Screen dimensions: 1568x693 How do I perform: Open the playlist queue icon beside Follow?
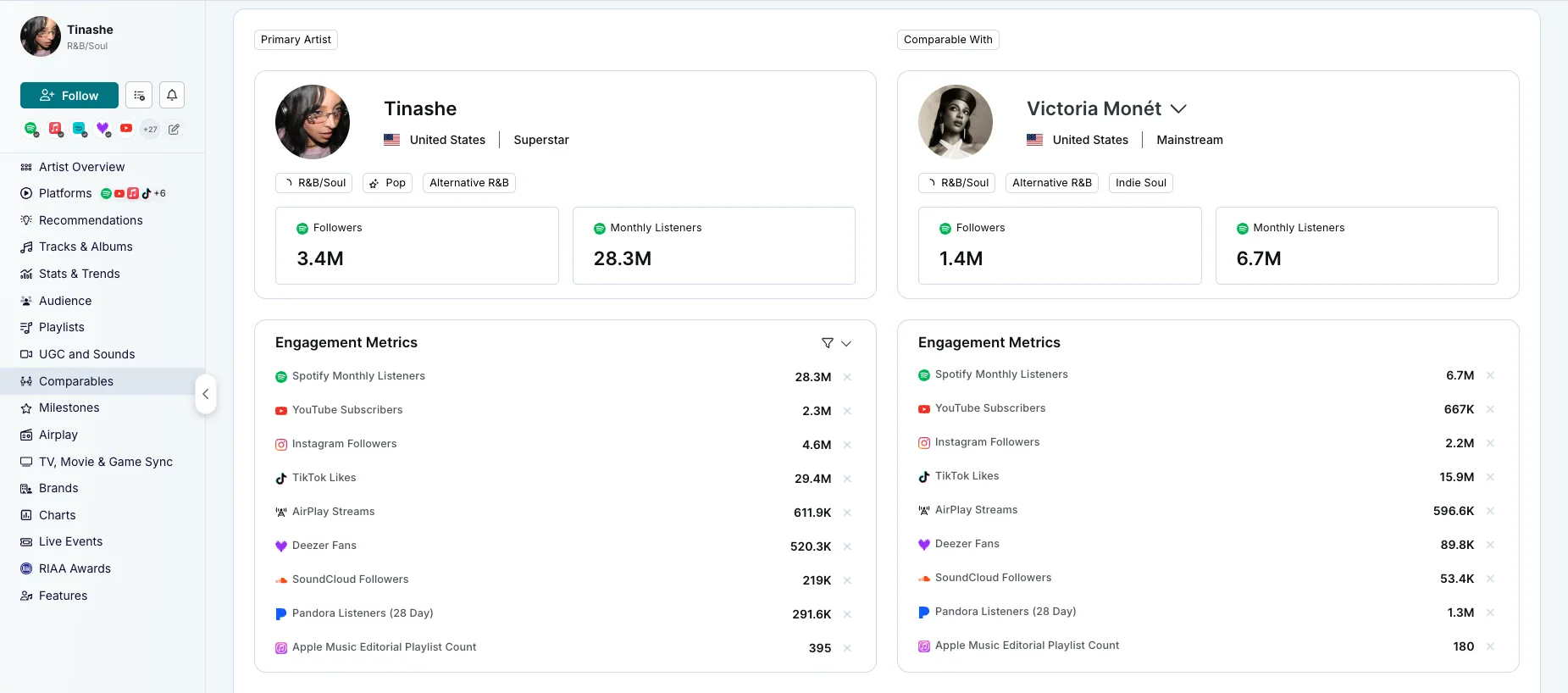click(139, 95)
